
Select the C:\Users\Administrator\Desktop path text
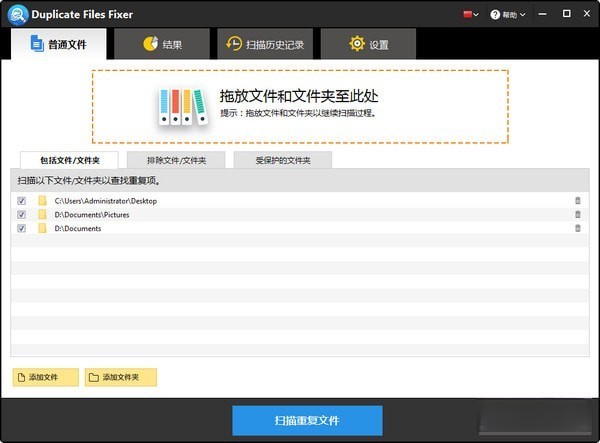pos(106,201)
